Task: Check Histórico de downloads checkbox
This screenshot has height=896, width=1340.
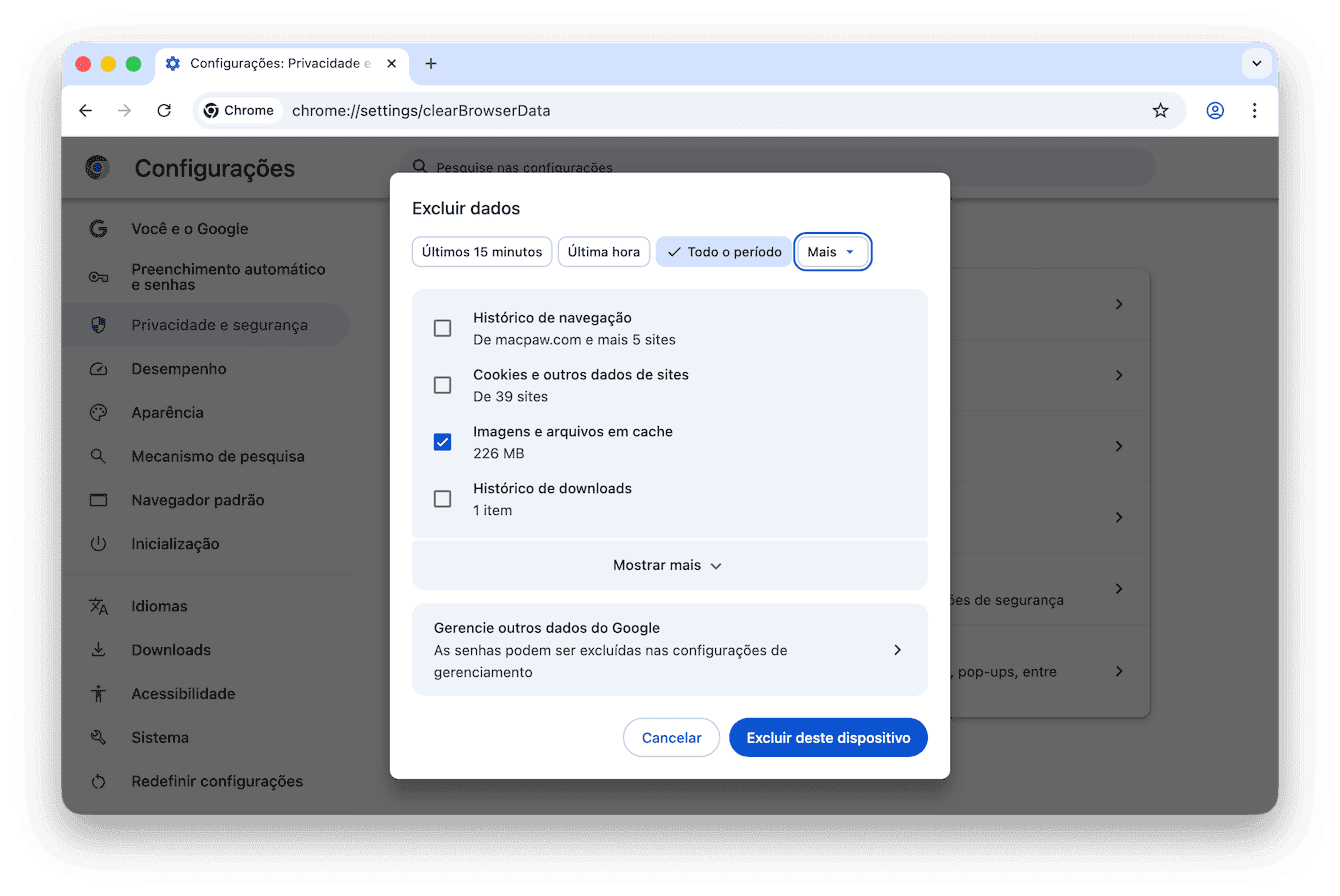Action: (442, 499)
